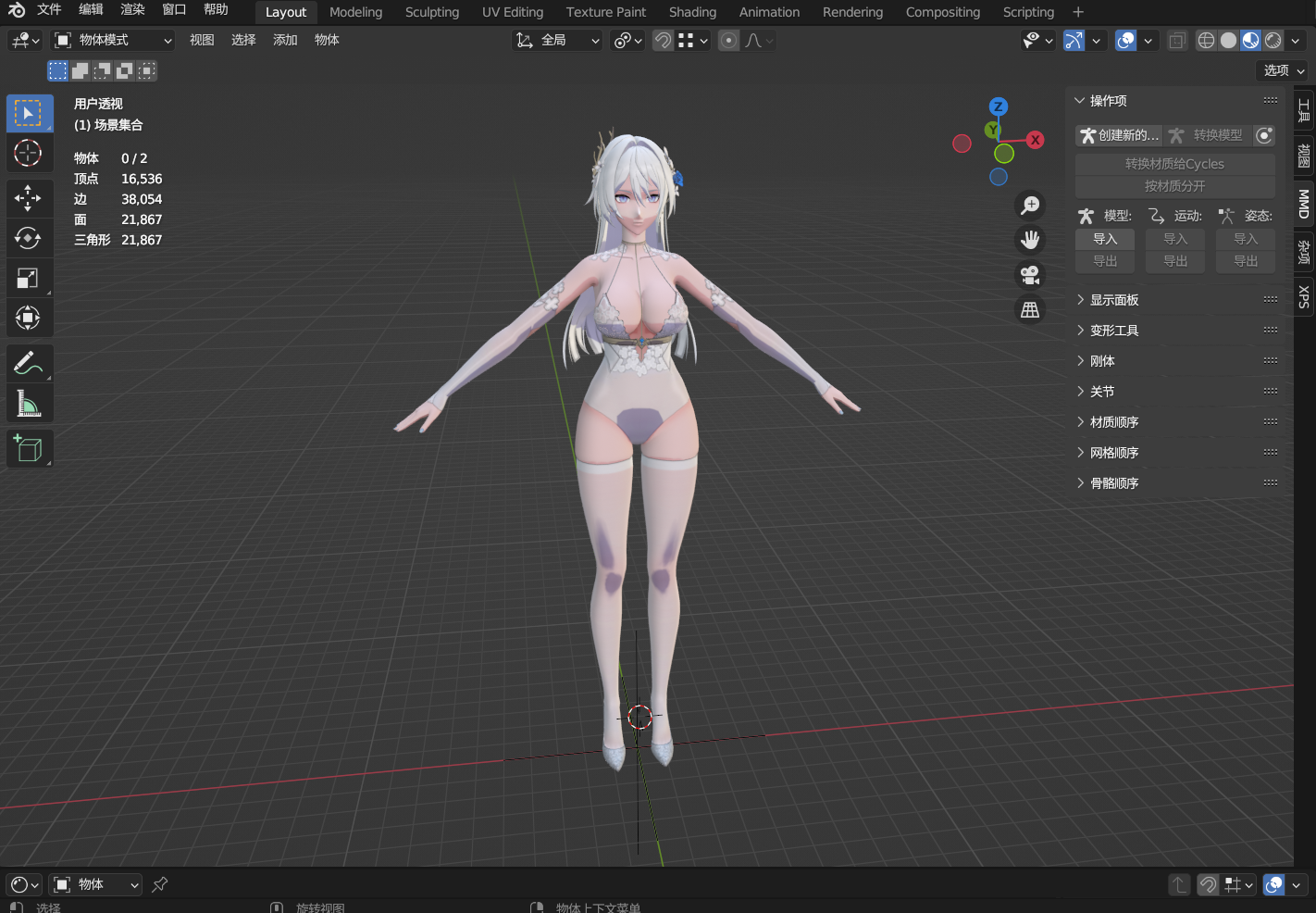Click the 创建新的 model button
Image resolution: width=1316 pixels, height=913 pixels.
[1119, 135]
